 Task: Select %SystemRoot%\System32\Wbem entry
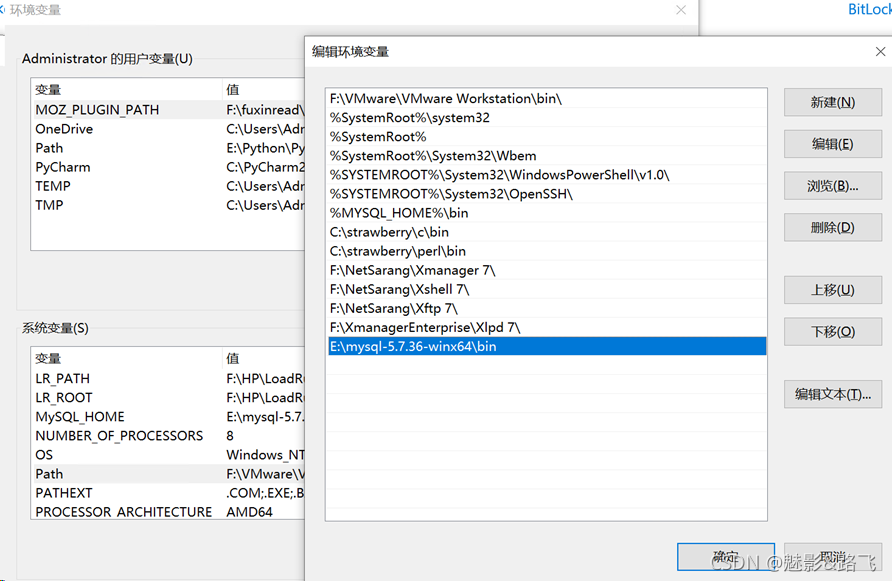point(547,156)
